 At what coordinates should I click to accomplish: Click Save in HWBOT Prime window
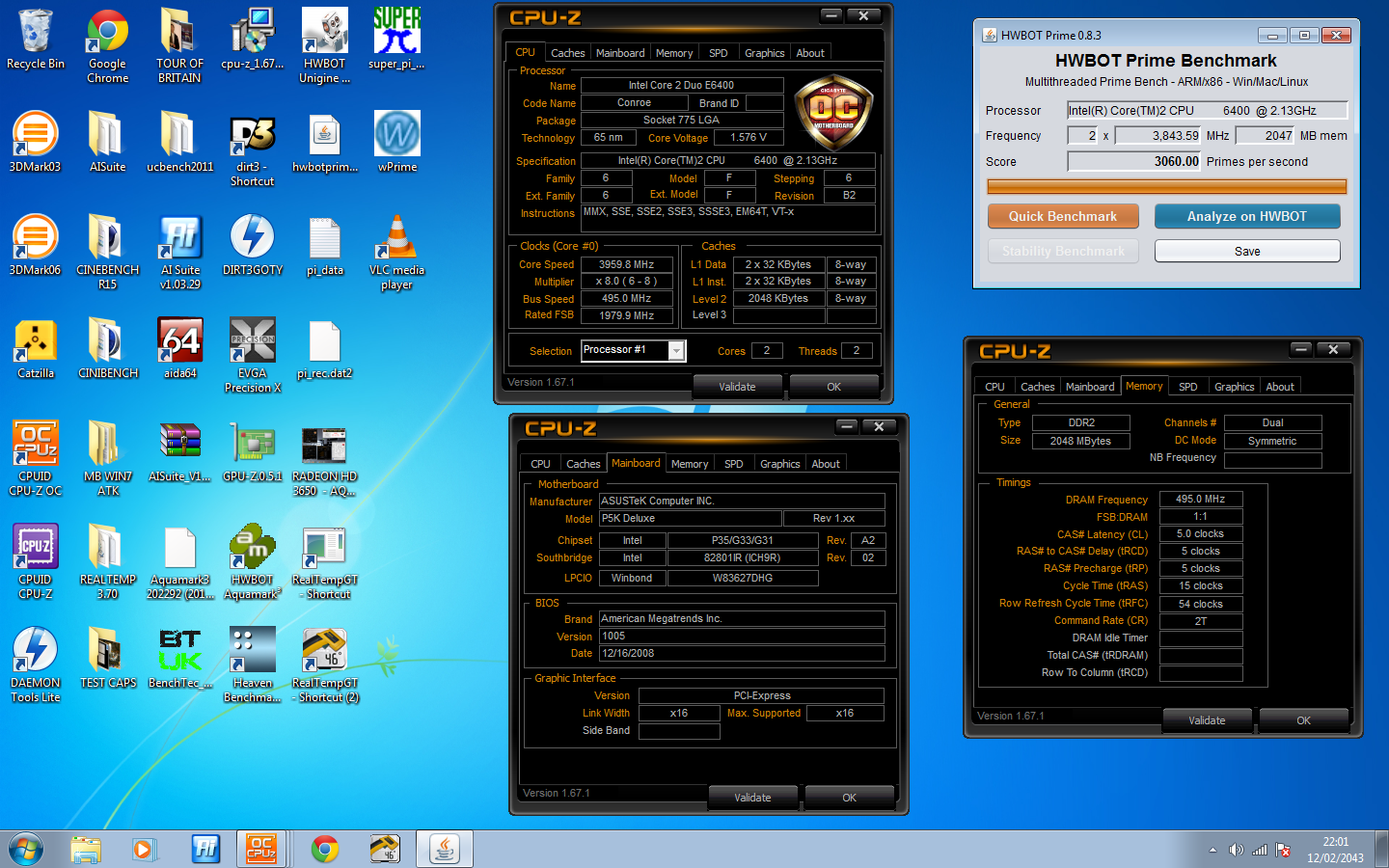pyautogui.click(x=1247, y=251)
